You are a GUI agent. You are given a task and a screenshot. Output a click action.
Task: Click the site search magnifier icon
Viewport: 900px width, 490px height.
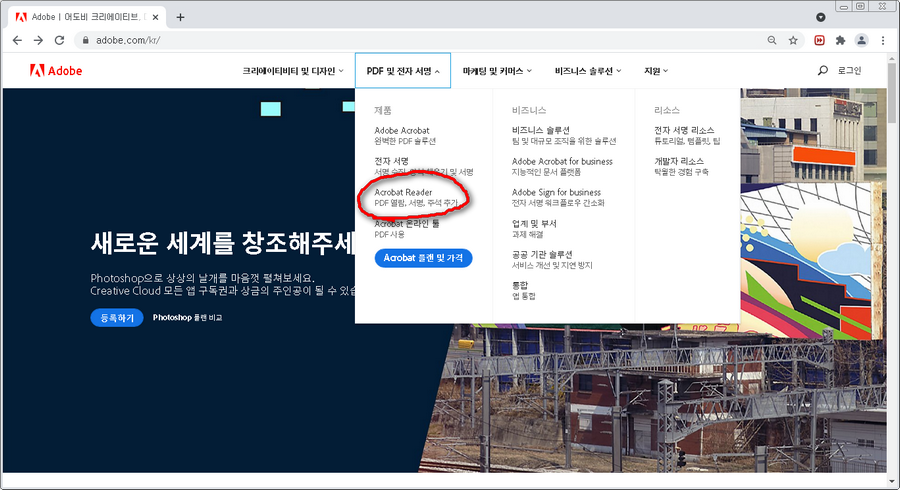tap(823, 71)
